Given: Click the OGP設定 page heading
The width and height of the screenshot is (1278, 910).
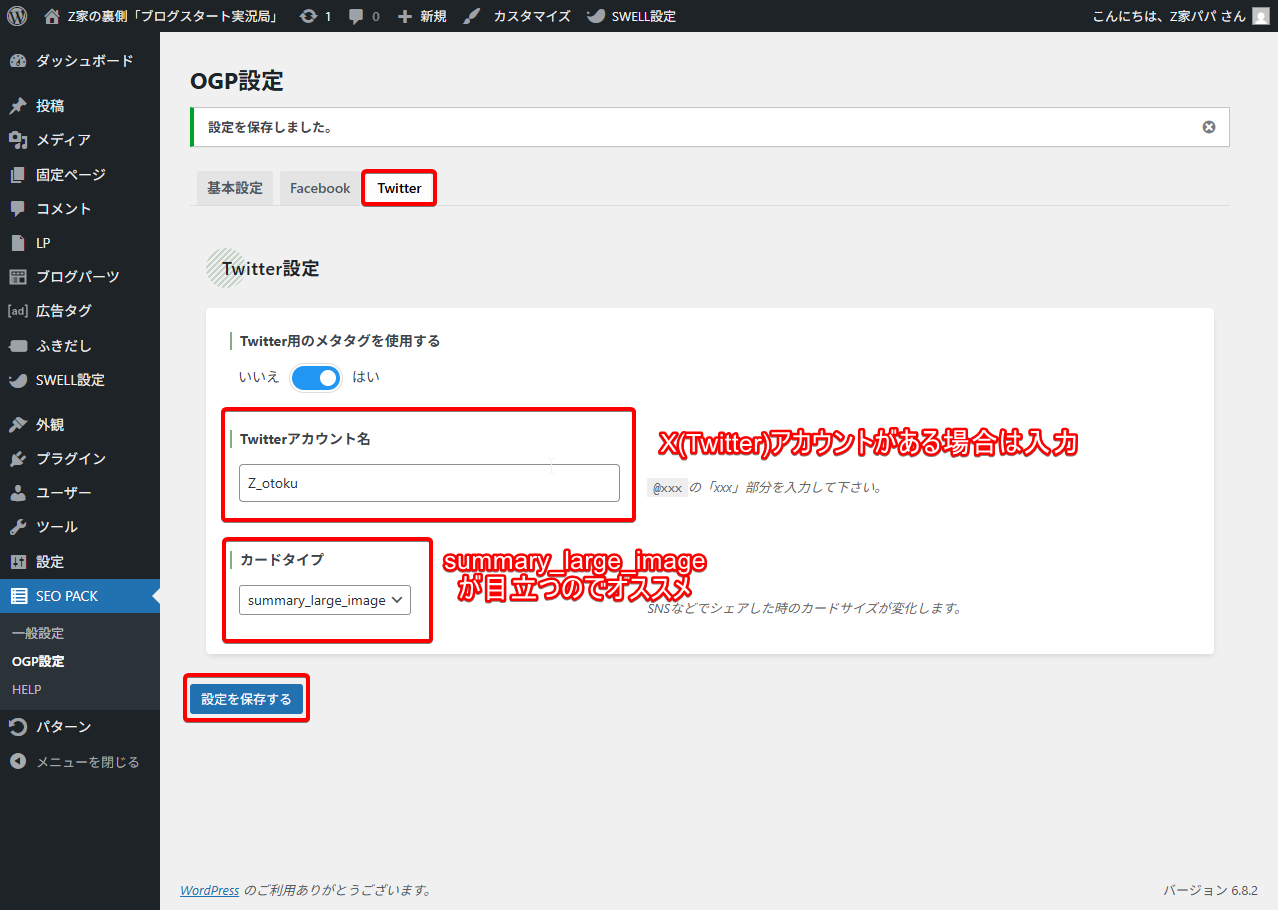Looking at the screenshot, I should click(x=237, y=81).
